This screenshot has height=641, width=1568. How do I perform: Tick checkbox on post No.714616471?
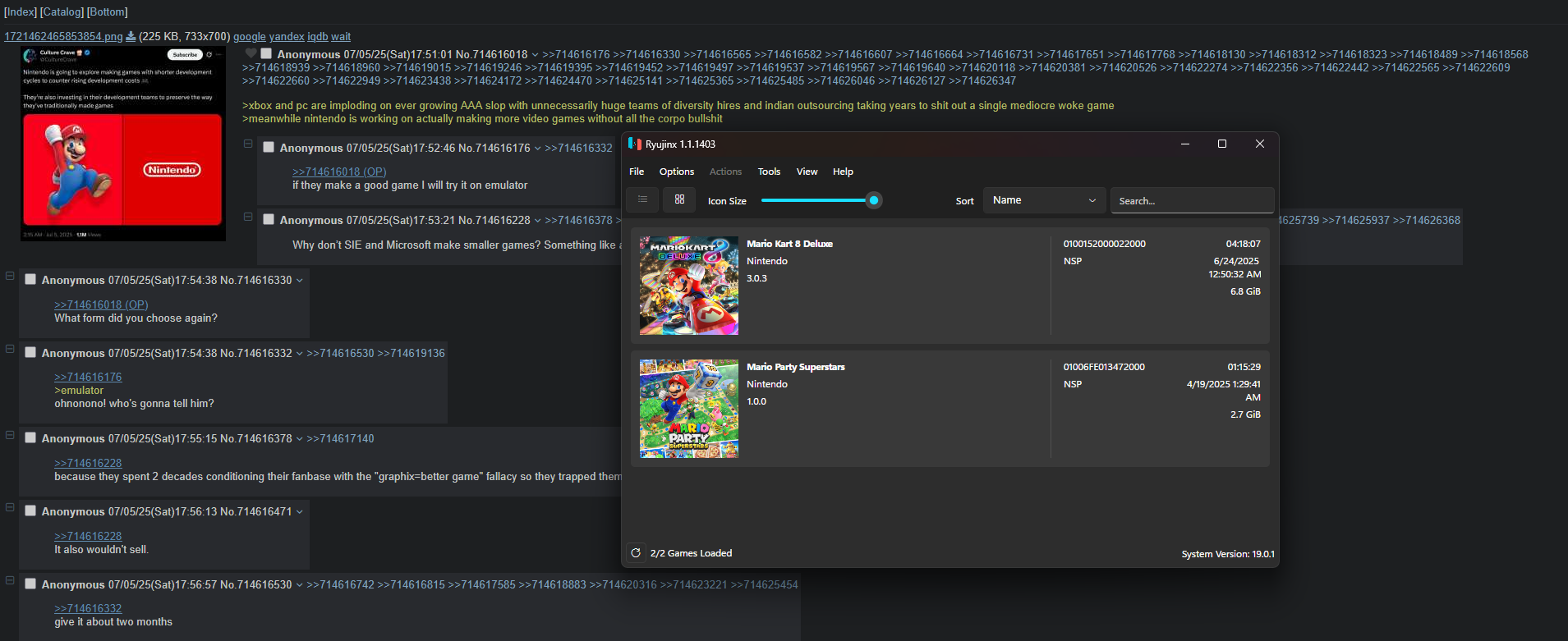(30, 511)
